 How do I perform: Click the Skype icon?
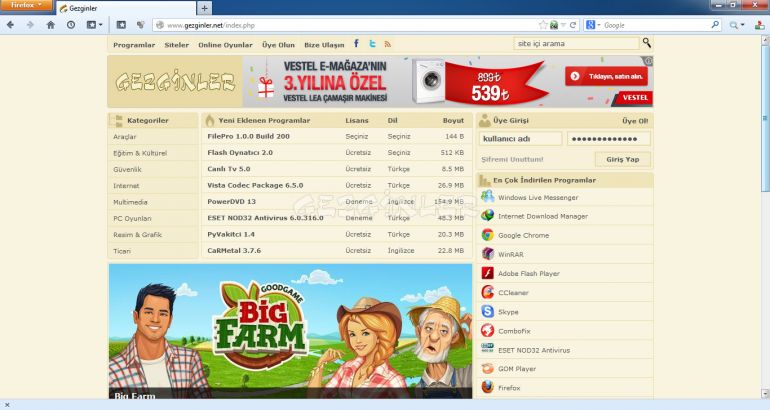point(487,311)
